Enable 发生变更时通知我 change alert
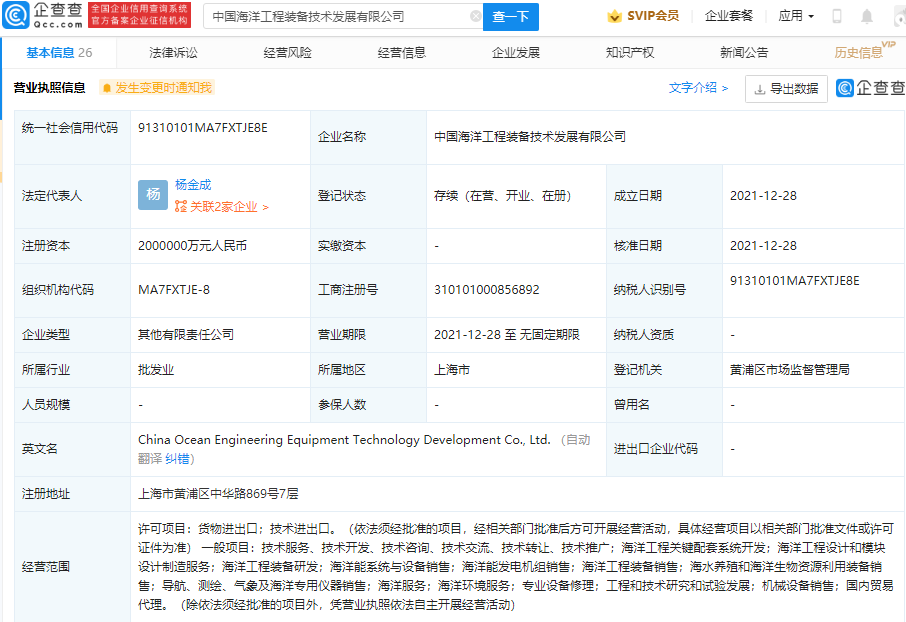Viewport: 906px width, 622px height. [156, 88]
